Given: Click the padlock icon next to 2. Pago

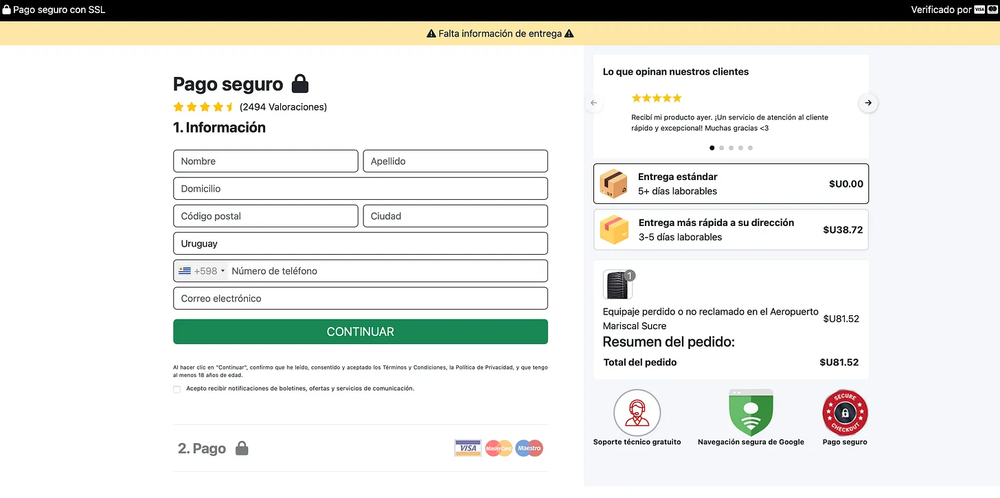Looking at the screenshot, I should [242, 448].
